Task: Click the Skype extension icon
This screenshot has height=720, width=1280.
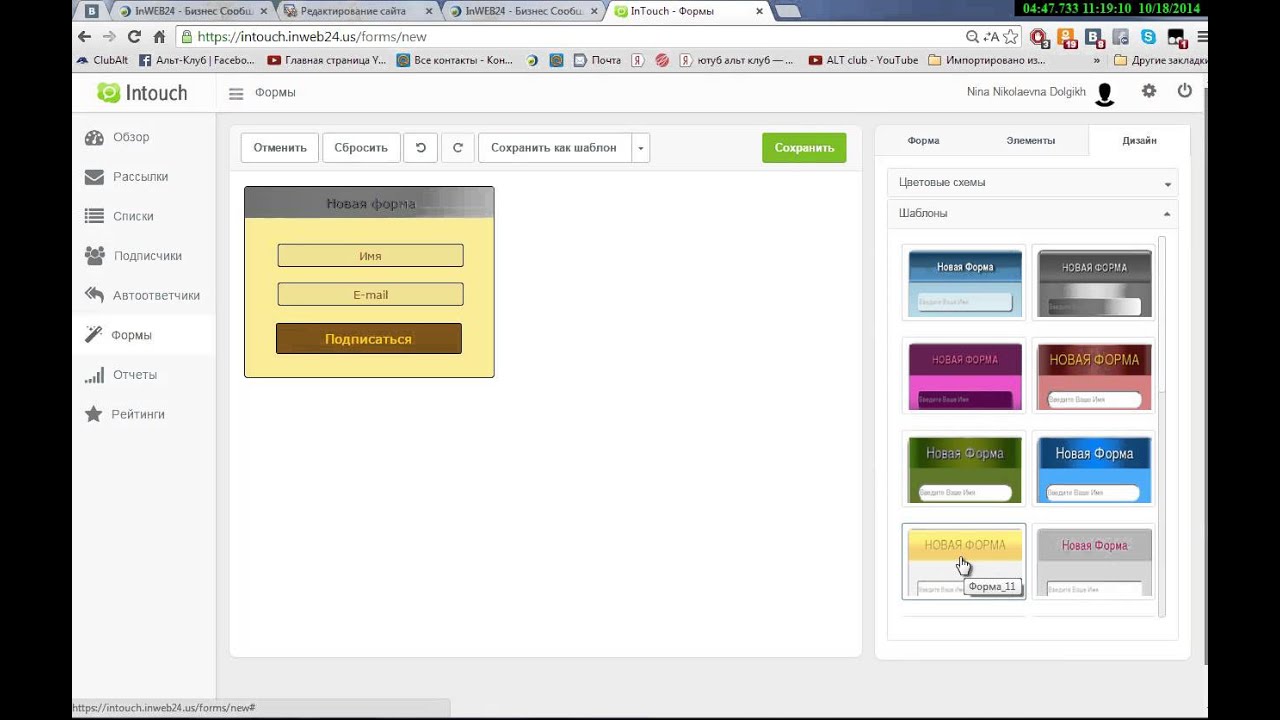Action: coord(1148,37)
